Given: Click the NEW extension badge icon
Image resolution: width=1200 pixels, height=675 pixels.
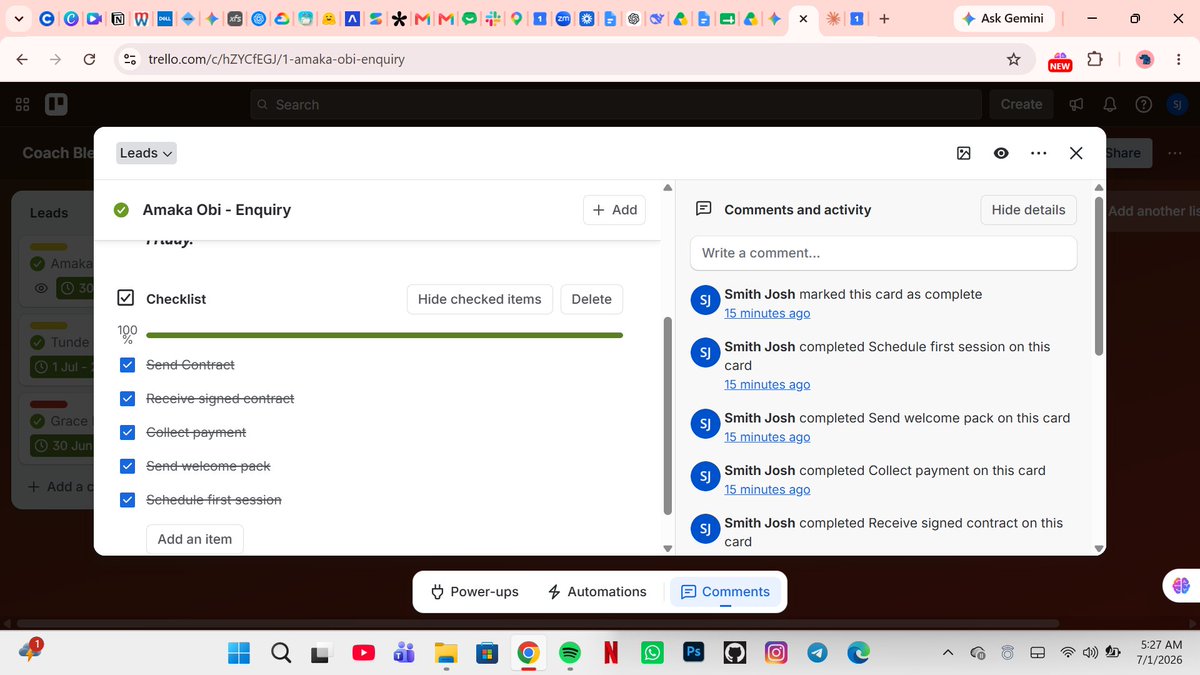Looking at the screenshot, I should pos(1060,61).
